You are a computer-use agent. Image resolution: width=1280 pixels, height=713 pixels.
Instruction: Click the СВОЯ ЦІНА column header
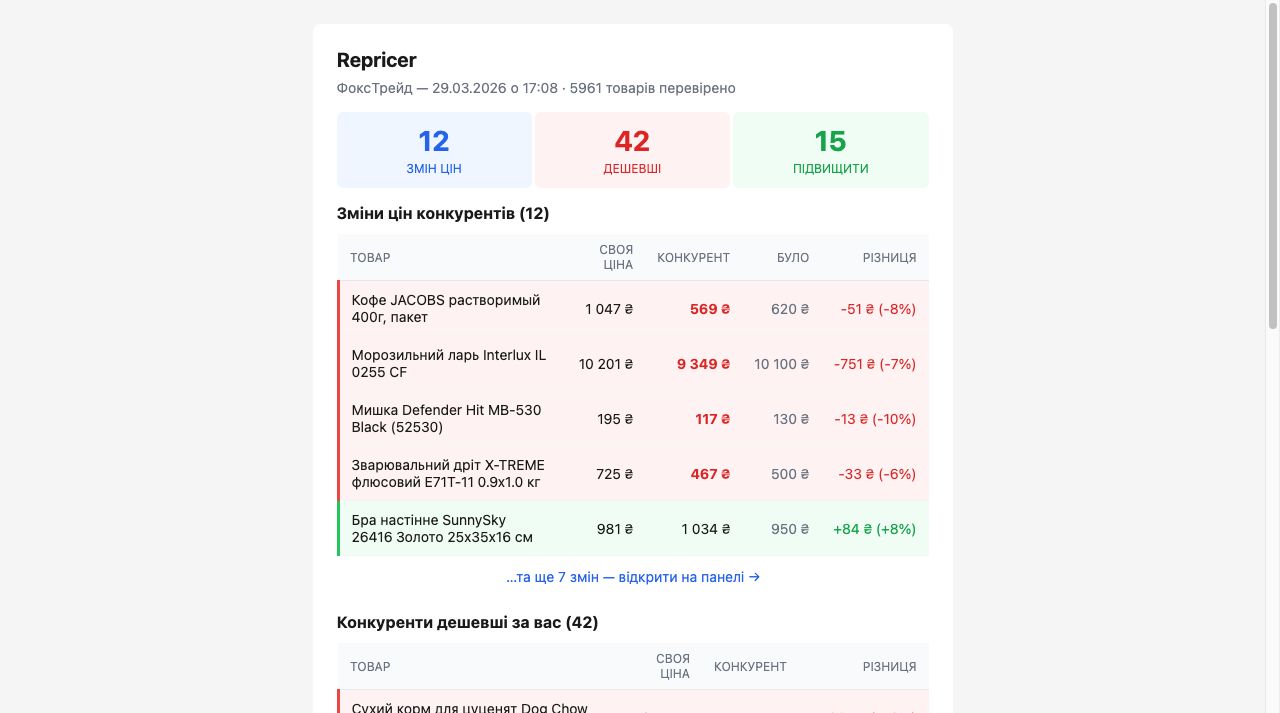(616, 257)
